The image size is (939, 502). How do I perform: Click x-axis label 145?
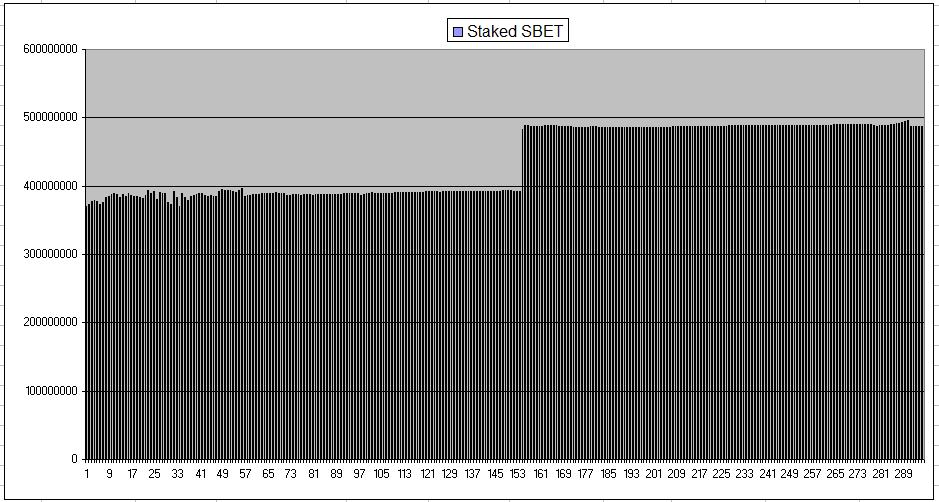point(495,474)
